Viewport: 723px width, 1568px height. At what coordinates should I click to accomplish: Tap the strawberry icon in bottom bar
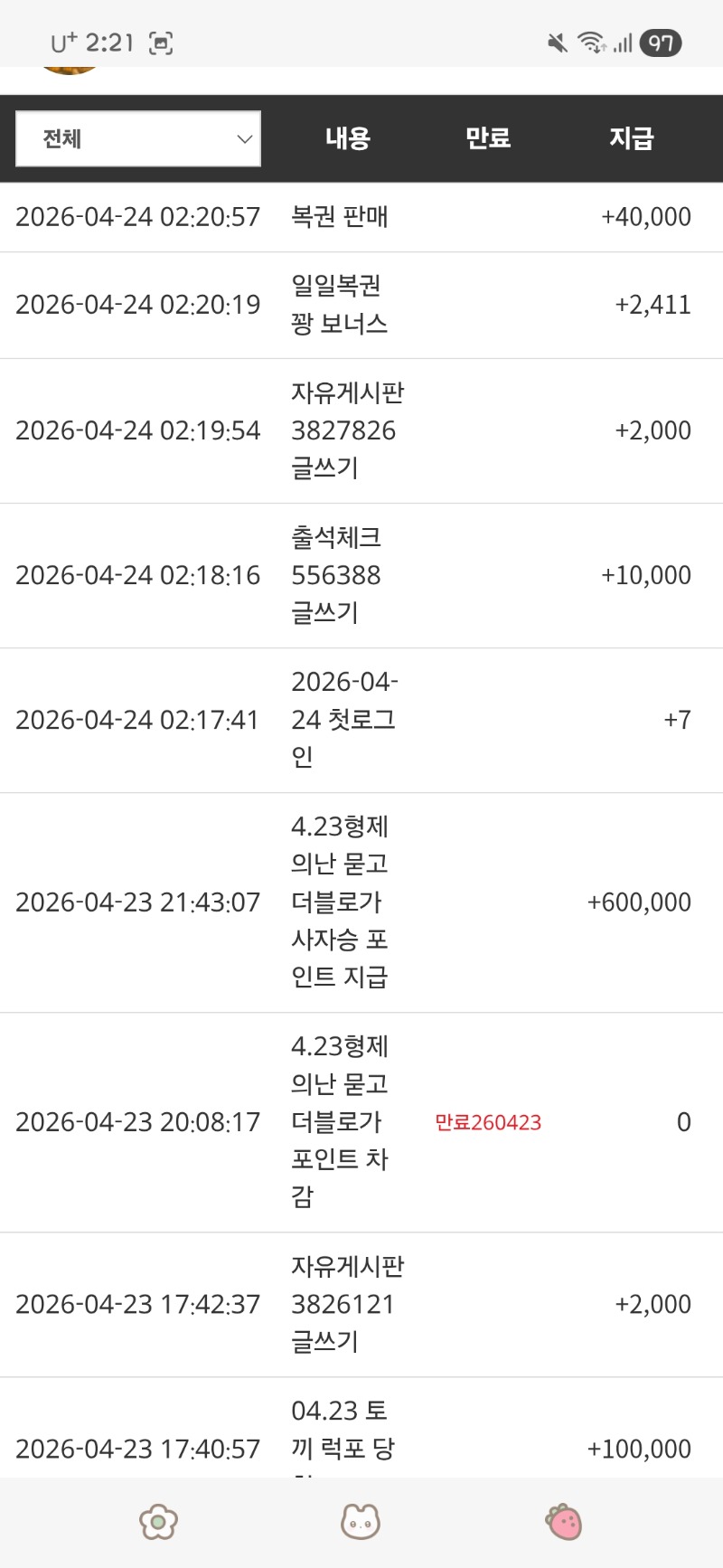(564, 1521)
